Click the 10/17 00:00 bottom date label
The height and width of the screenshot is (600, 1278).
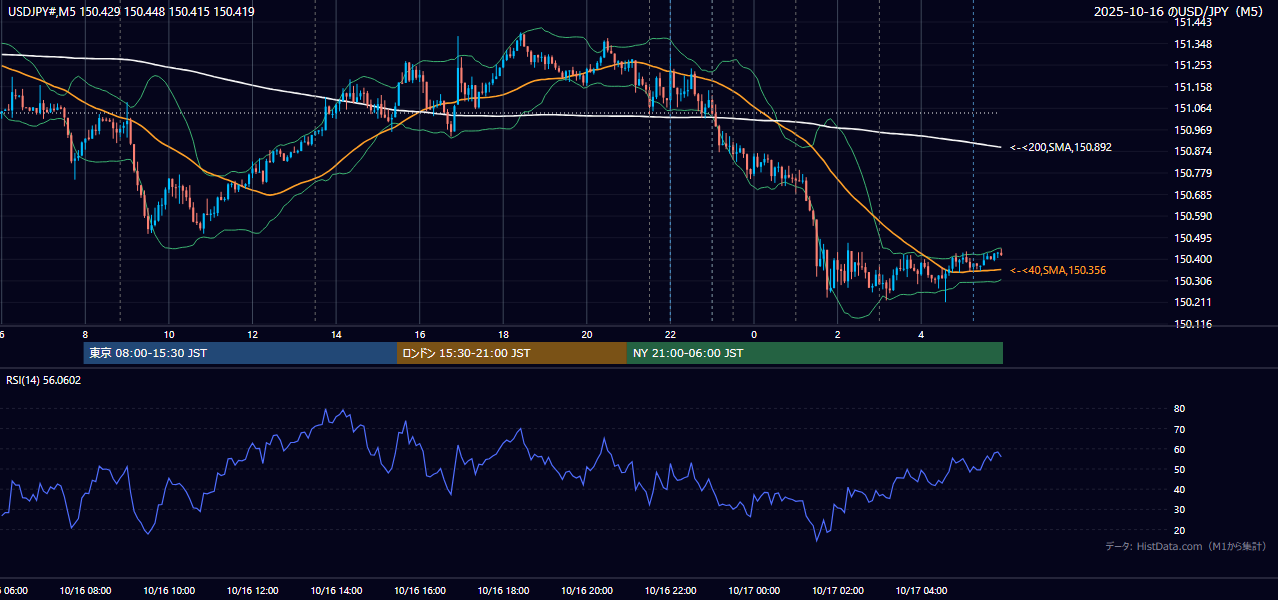coord(754,591)
